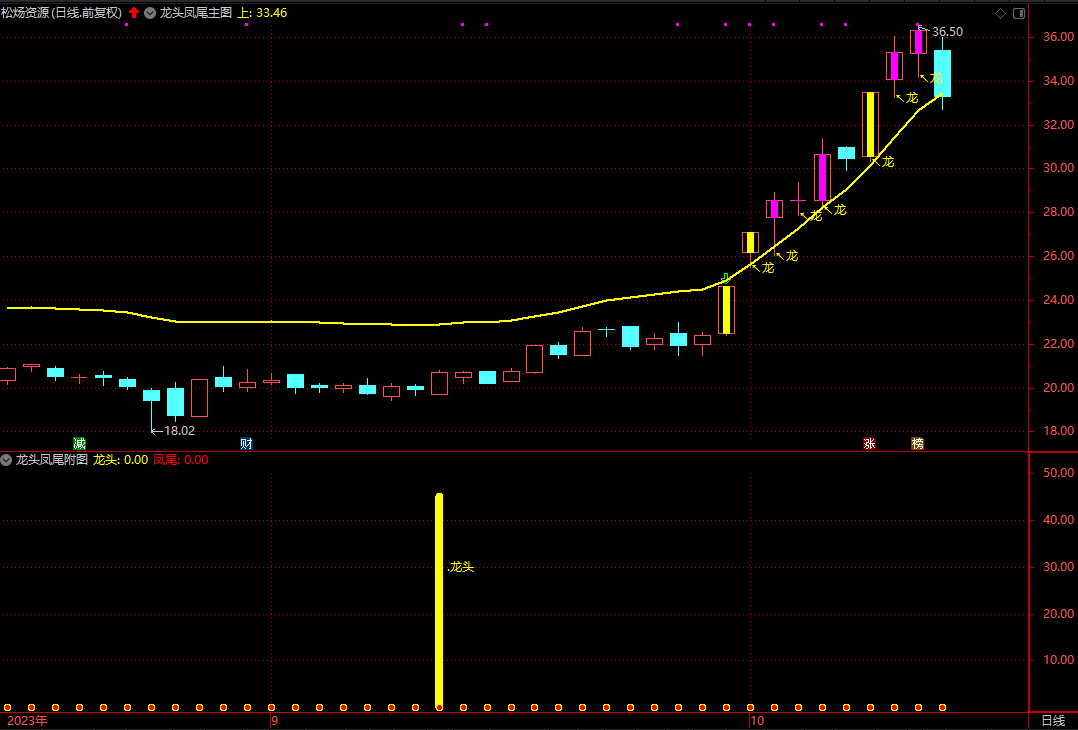Image resolution: width=1078 pixels, height=730 pixels.
Task: Toggle the side panel icon at top right
Action: [1018, 13]
